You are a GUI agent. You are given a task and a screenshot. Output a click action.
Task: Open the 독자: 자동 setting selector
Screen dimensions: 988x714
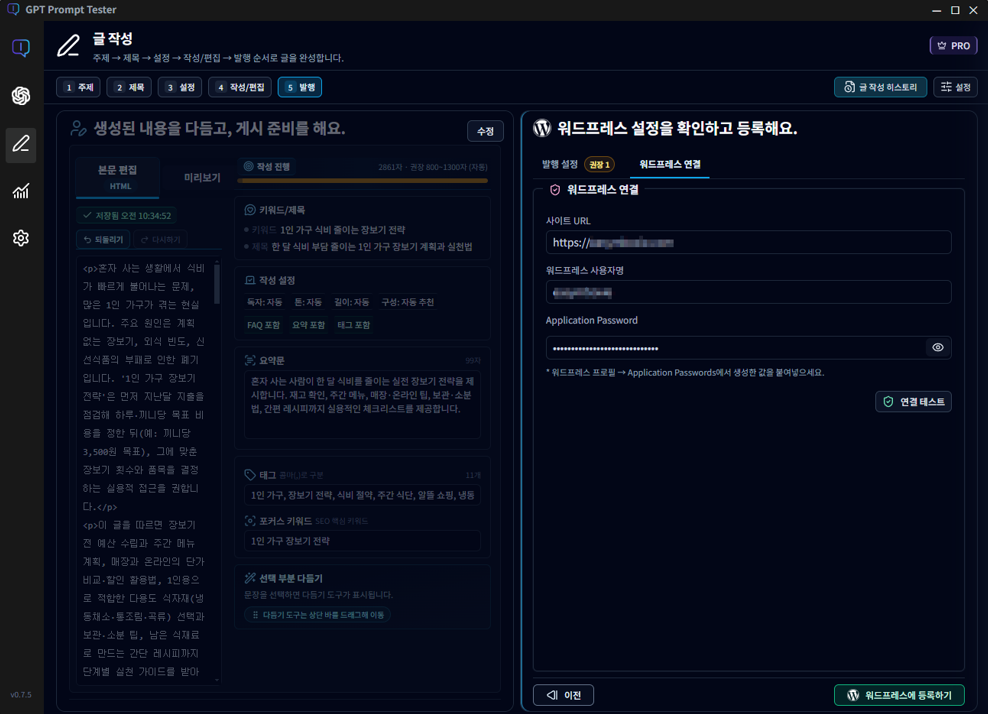click(x=264, y=302)
